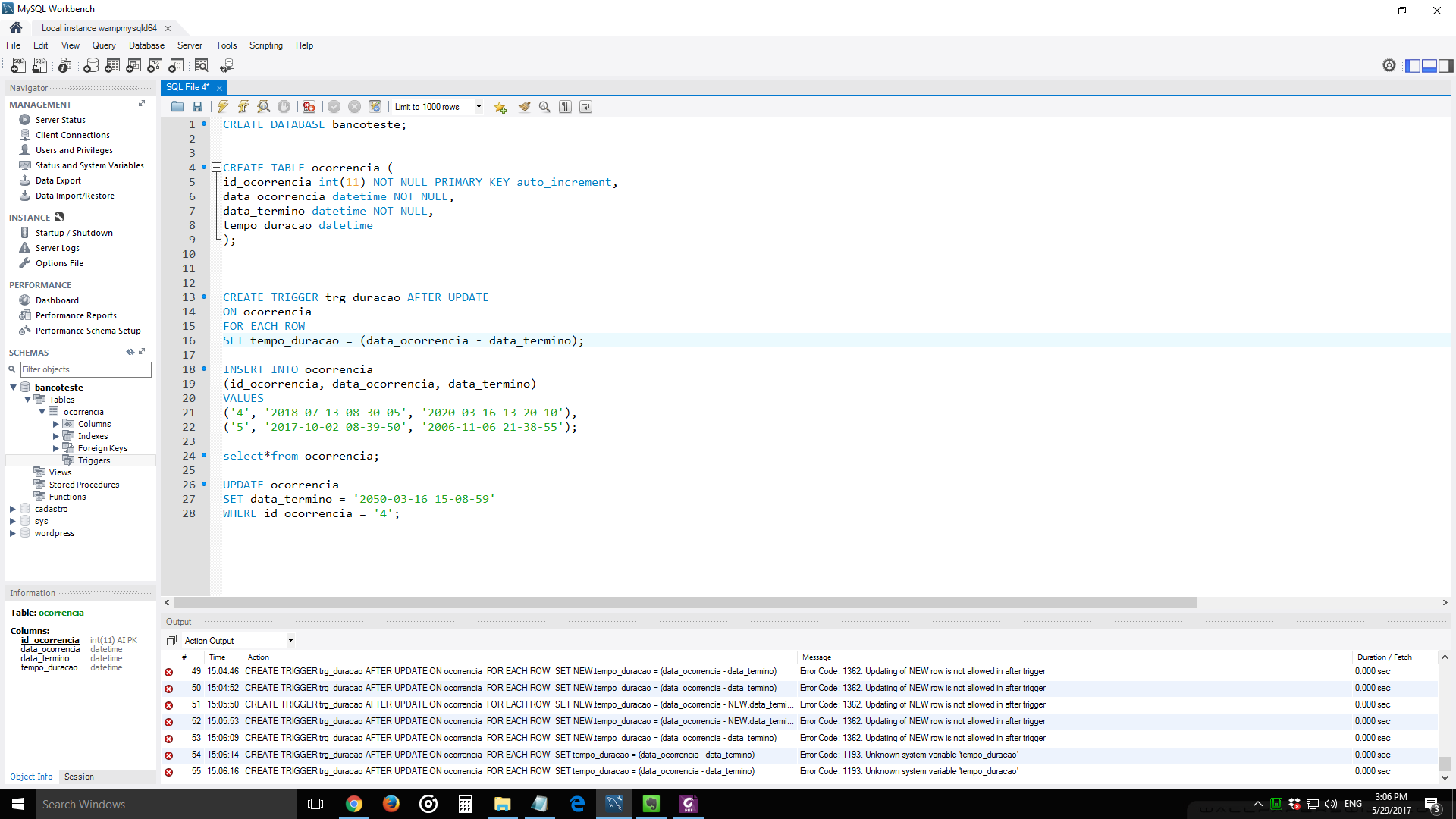Open Client Connections
The image size is (1456, 819).
(73, 135)
